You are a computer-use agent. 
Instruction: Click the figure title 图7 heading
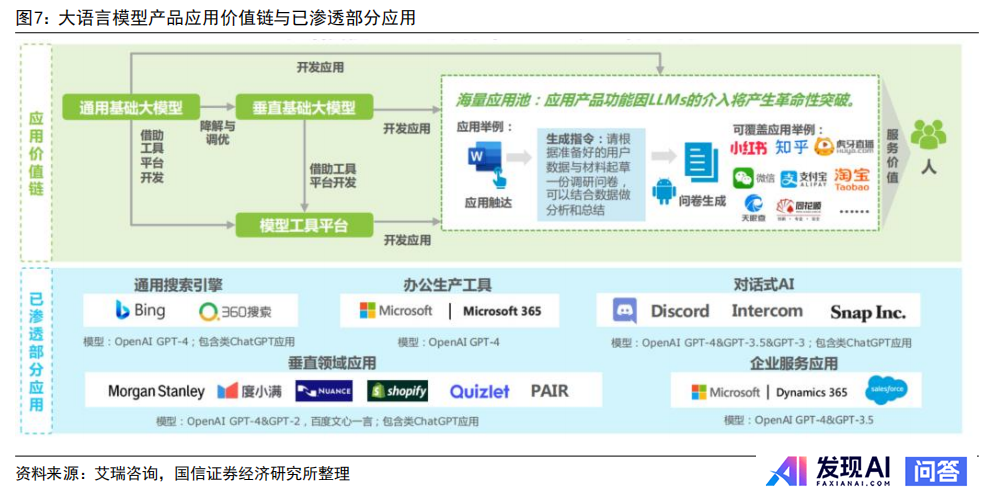[215, 17]
